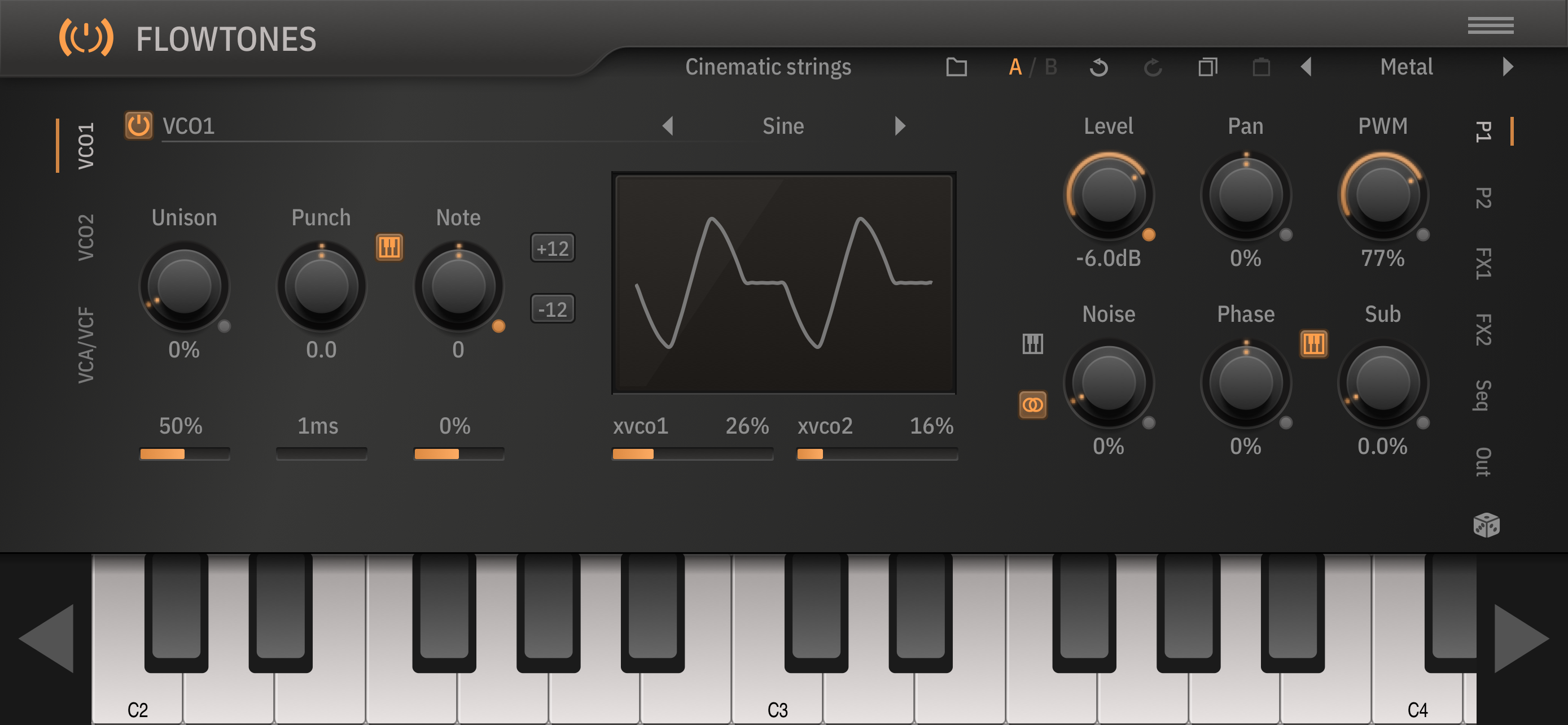This screenshot has width=1568, height=725.
Task: Click the copy preset icon
Action: click(1208, 67)
